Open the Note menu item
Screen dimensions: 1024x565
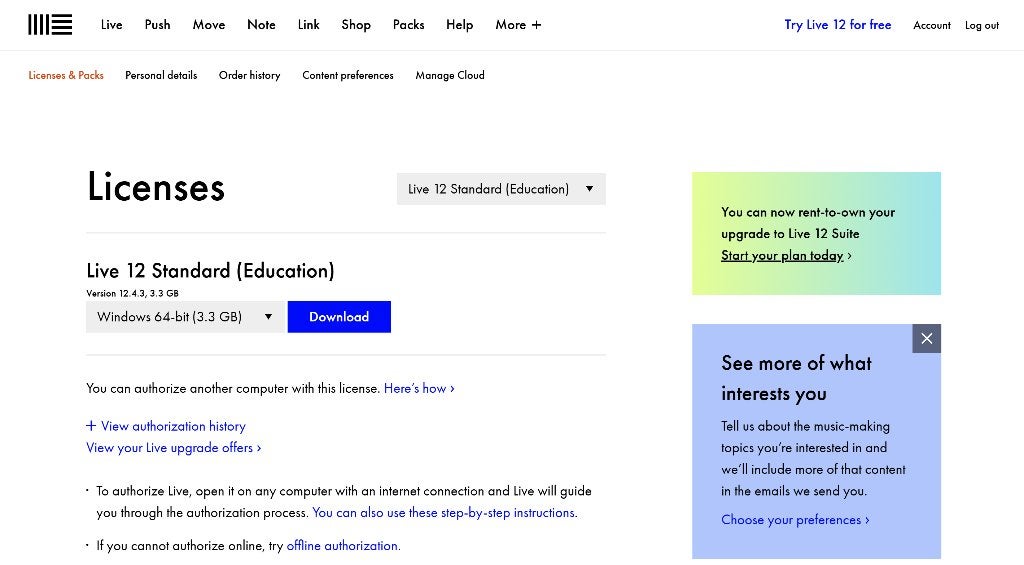pos(261,25)
